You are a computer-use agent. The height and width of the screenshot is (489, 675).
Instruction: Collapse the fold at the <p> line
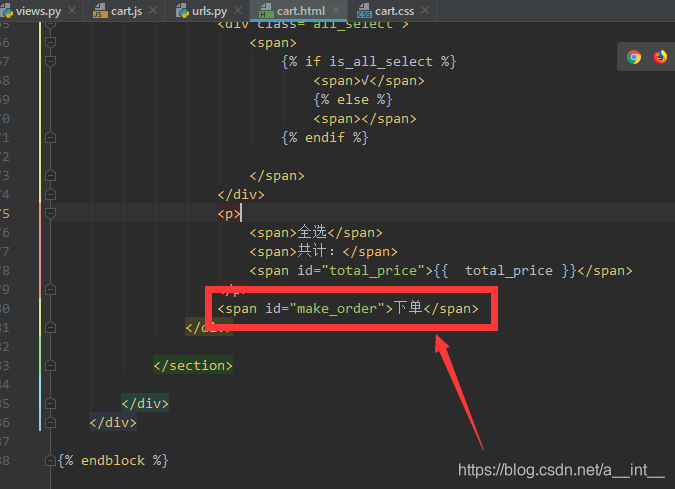50,214
